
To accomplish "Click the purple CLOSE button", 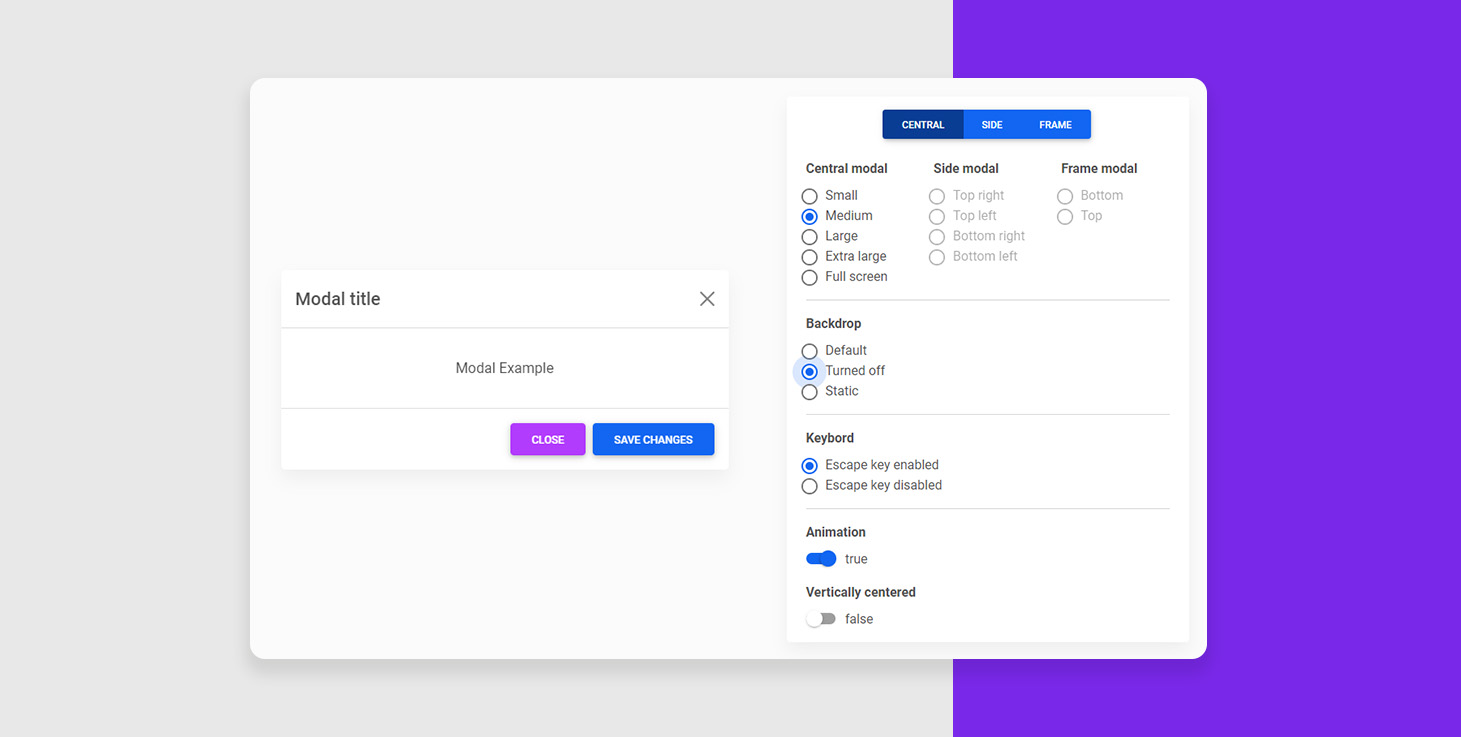I will coord(547,440).
